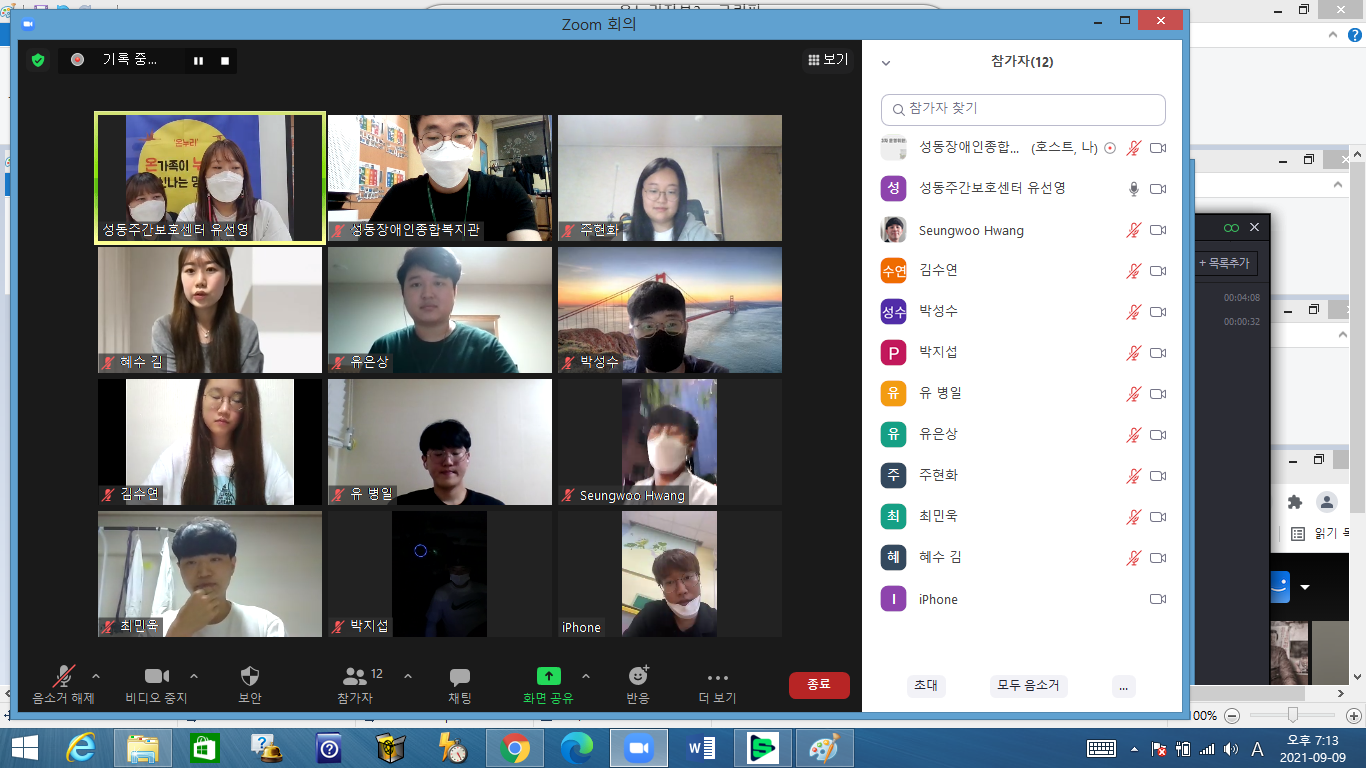Open the 보안 security icon
The image size is (1366, 768).
click(x=250, y=676)
